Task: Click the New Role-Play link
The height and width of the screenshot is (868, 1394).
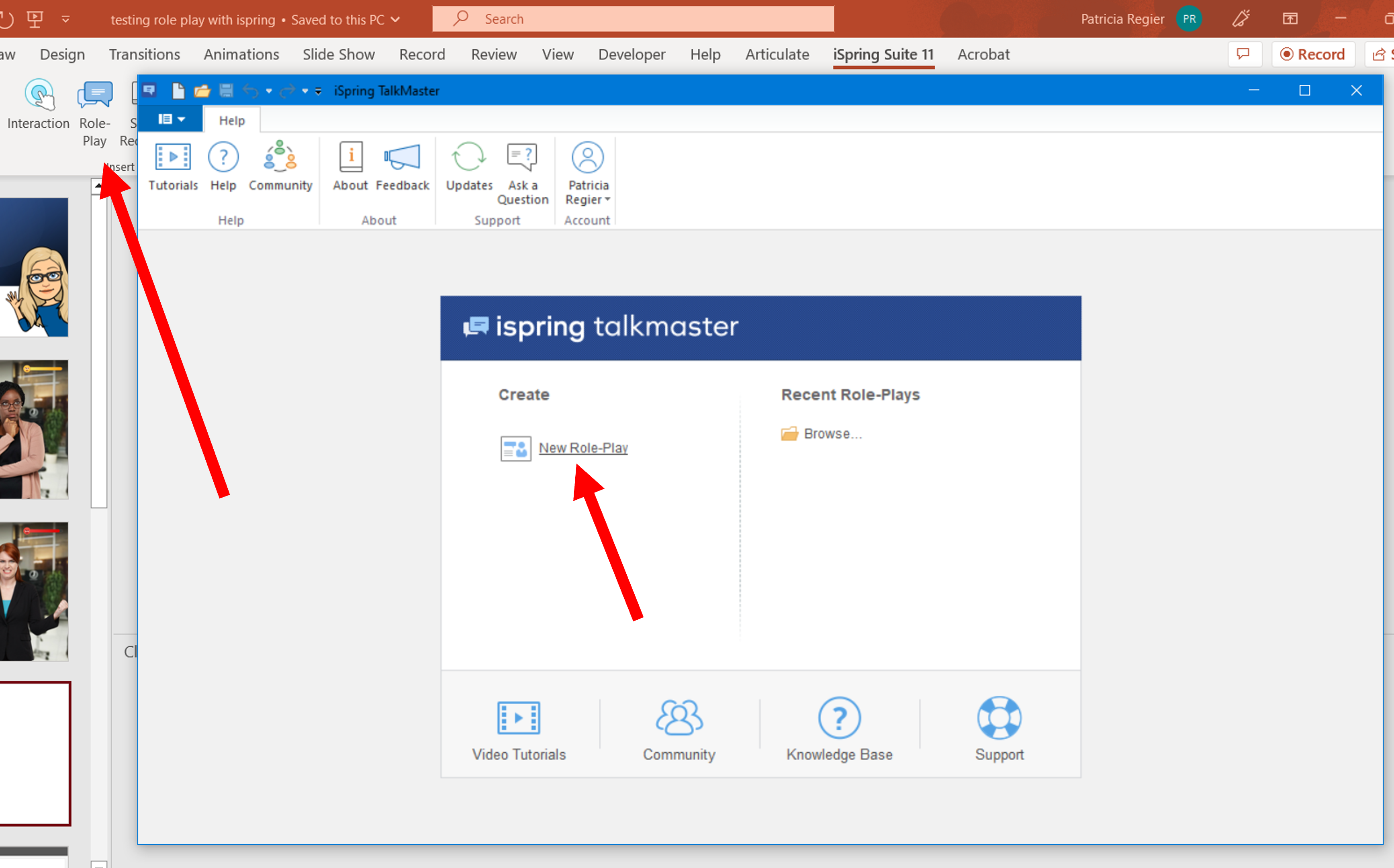Action: [583, 448]
